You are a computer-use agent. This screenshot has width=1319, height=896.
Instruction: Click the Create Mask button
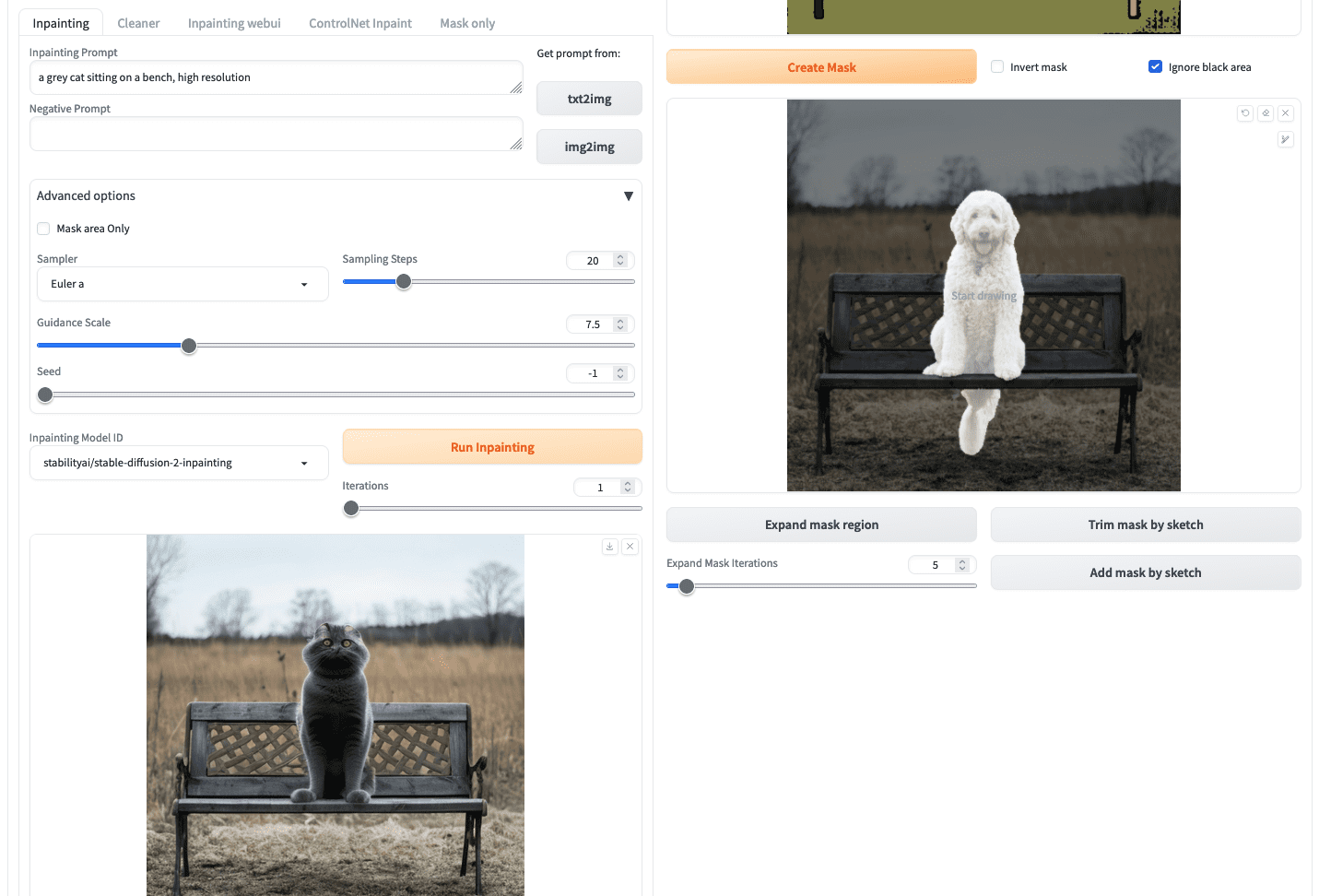821,67
